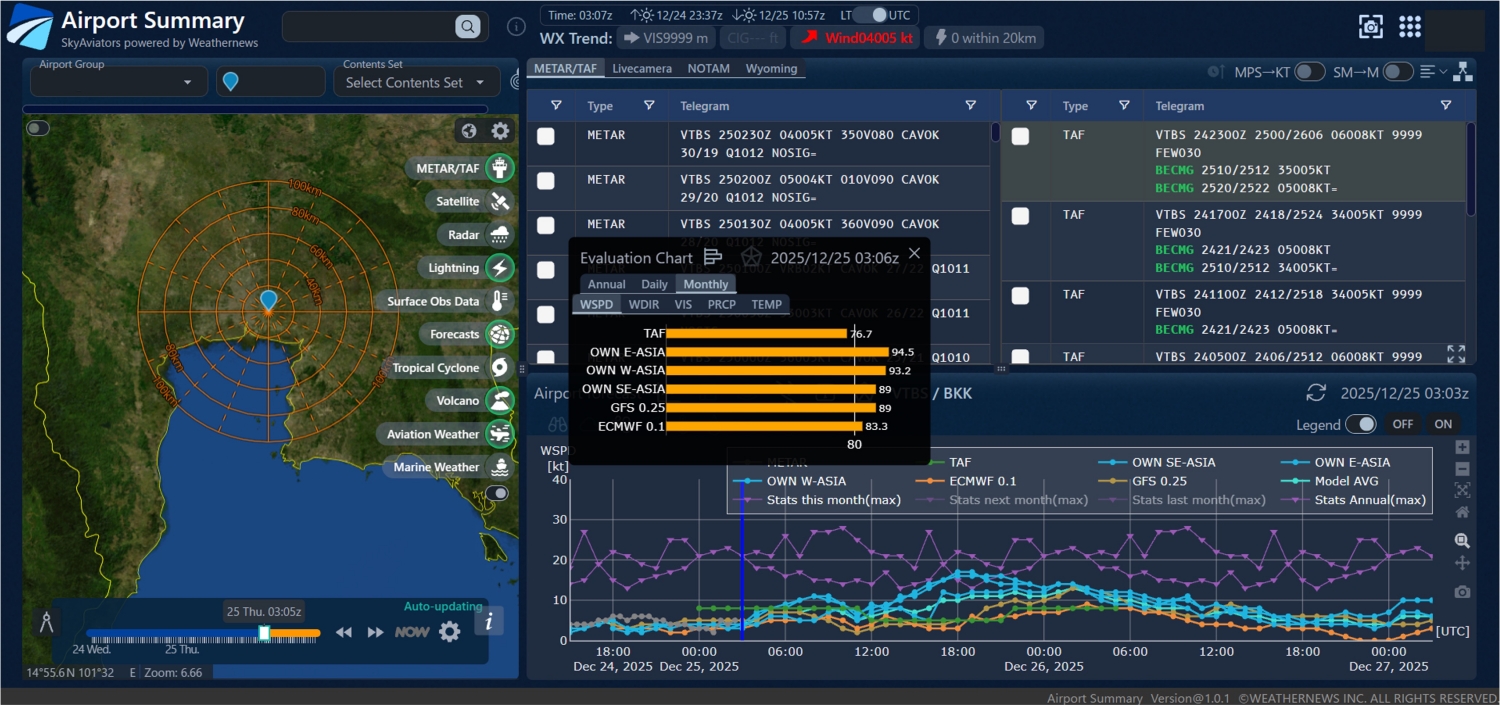This screenshot has height=705, width=1500.
Task: Open the Select Contents Set dropdown
Action: [481, 83]
